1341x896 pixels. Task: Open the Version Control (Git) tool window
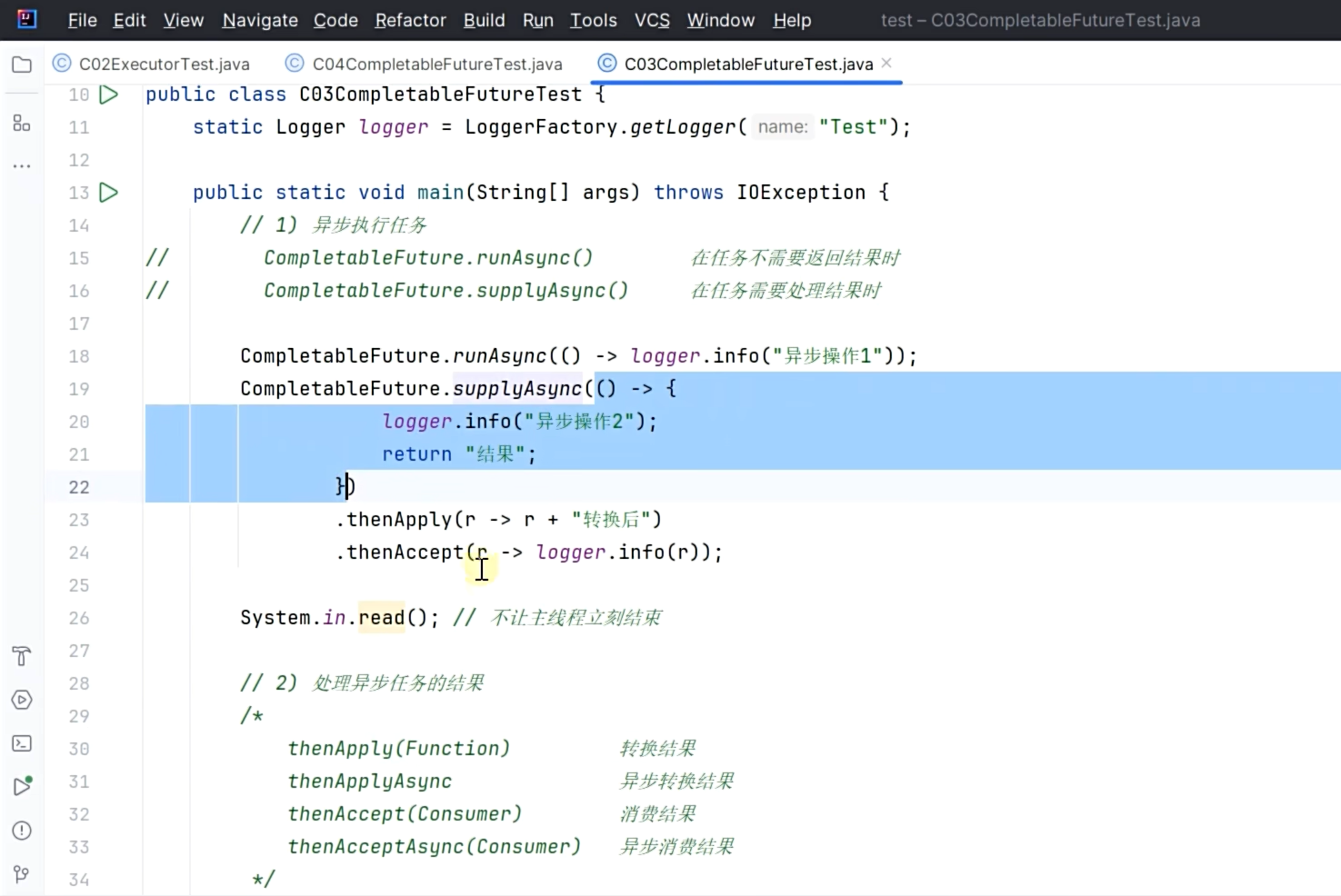[22, 873]
